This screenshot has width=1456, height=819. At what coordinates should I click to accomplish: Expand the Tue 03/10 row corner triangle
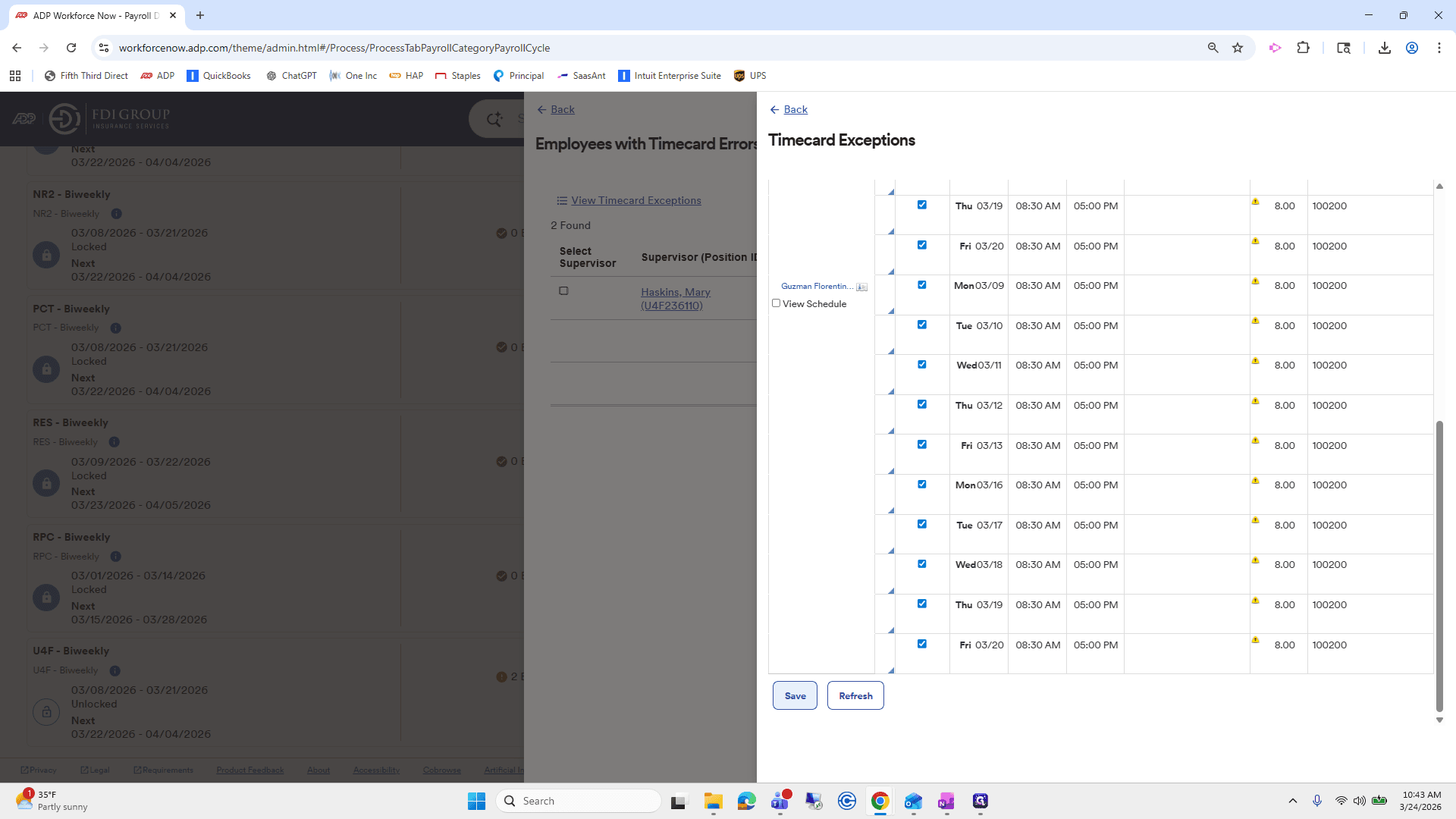click(891, 351)
